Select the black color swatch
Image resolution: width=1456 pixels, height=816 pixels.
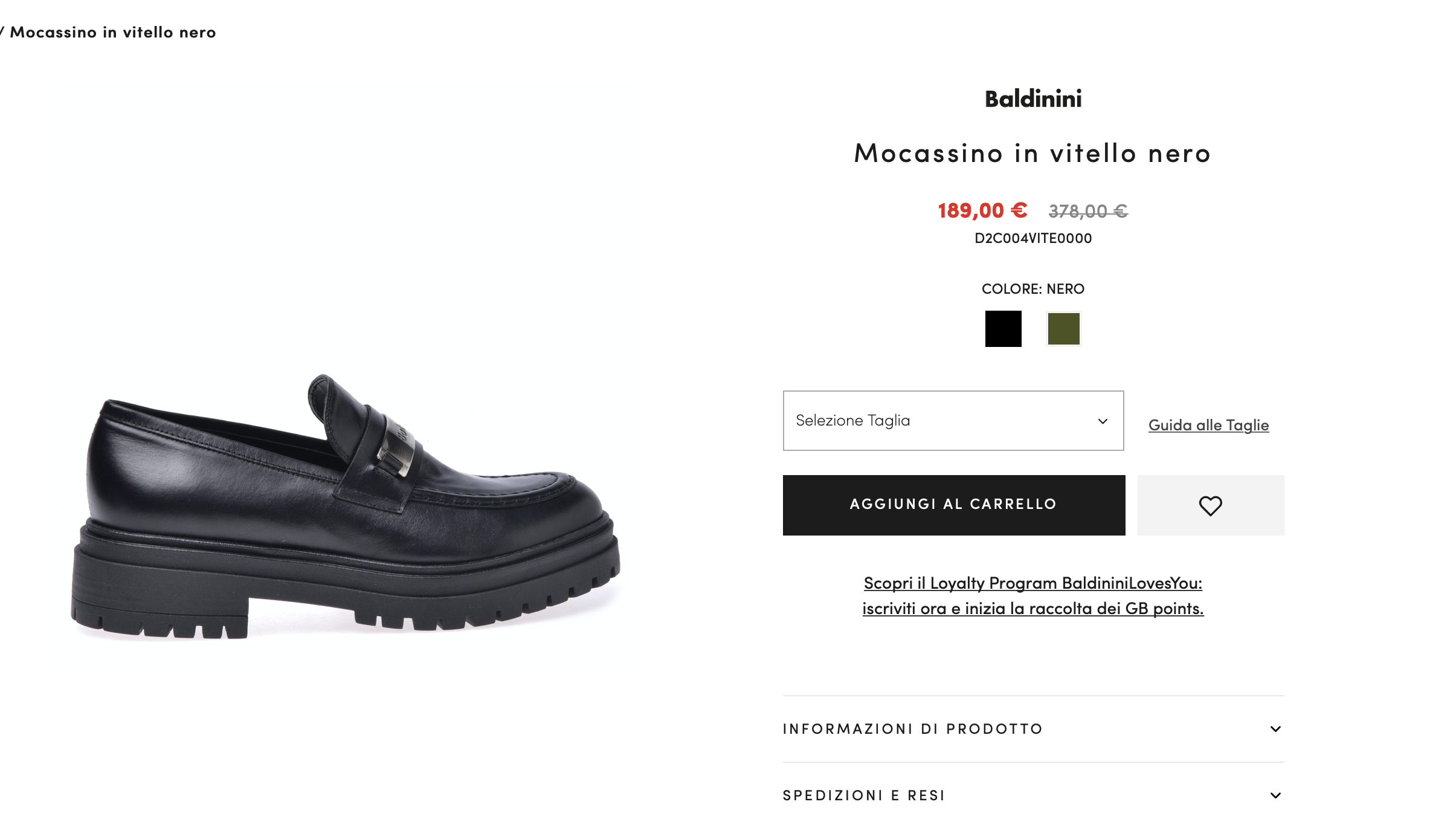pyautogui.click(x=1003, y=329)
